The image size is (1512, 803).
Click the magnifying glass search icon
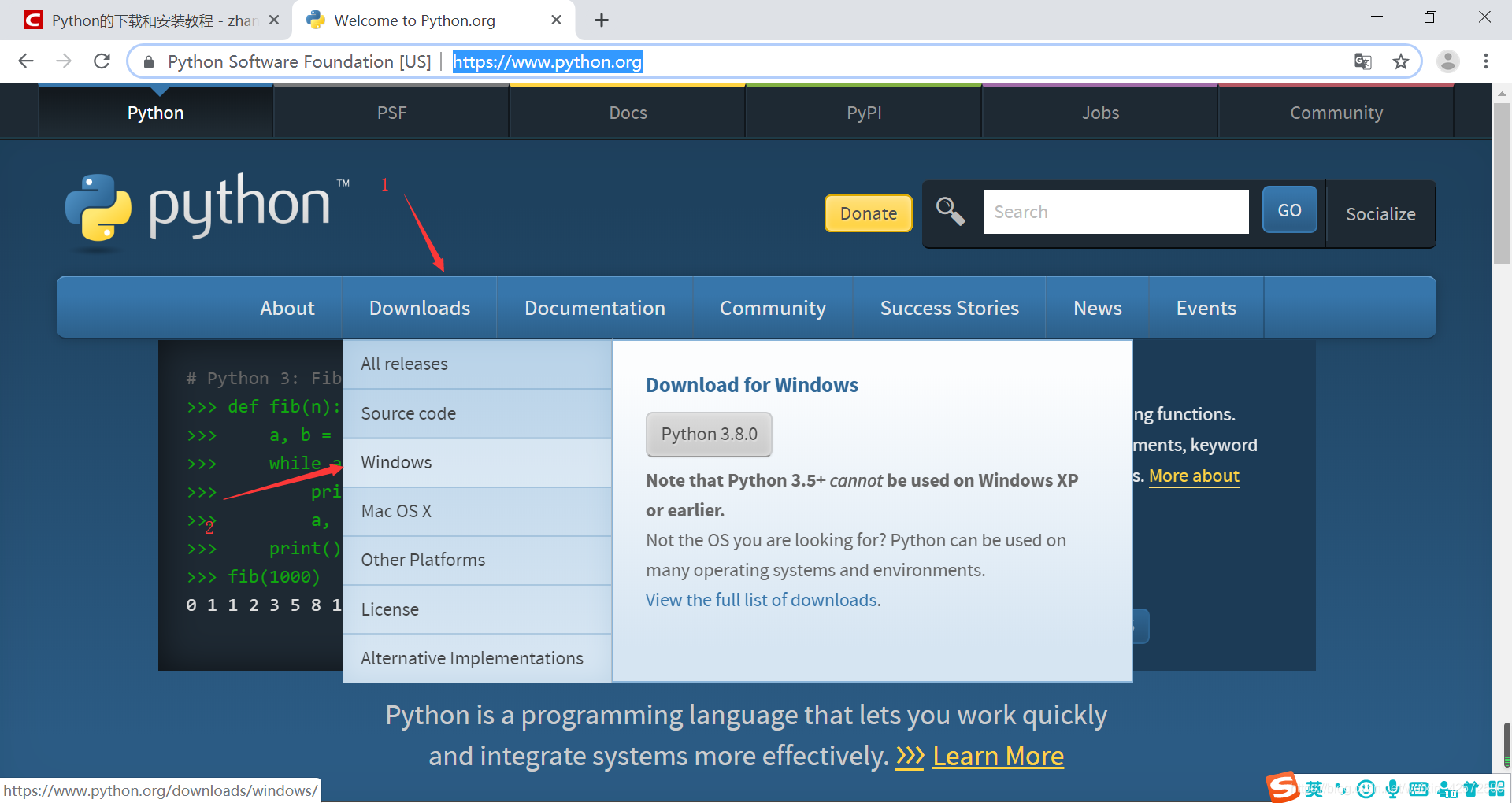tap(951, 212)
